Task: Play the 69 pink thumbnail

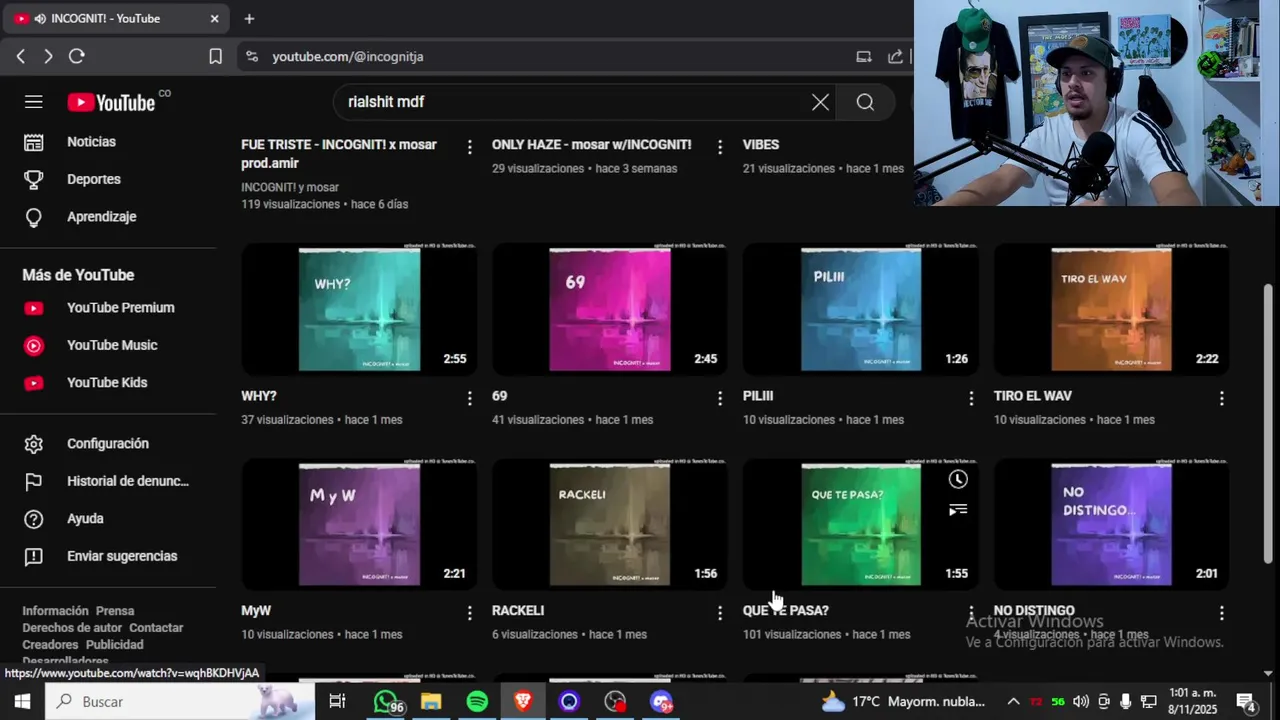Action: click(x=609, y=309)
